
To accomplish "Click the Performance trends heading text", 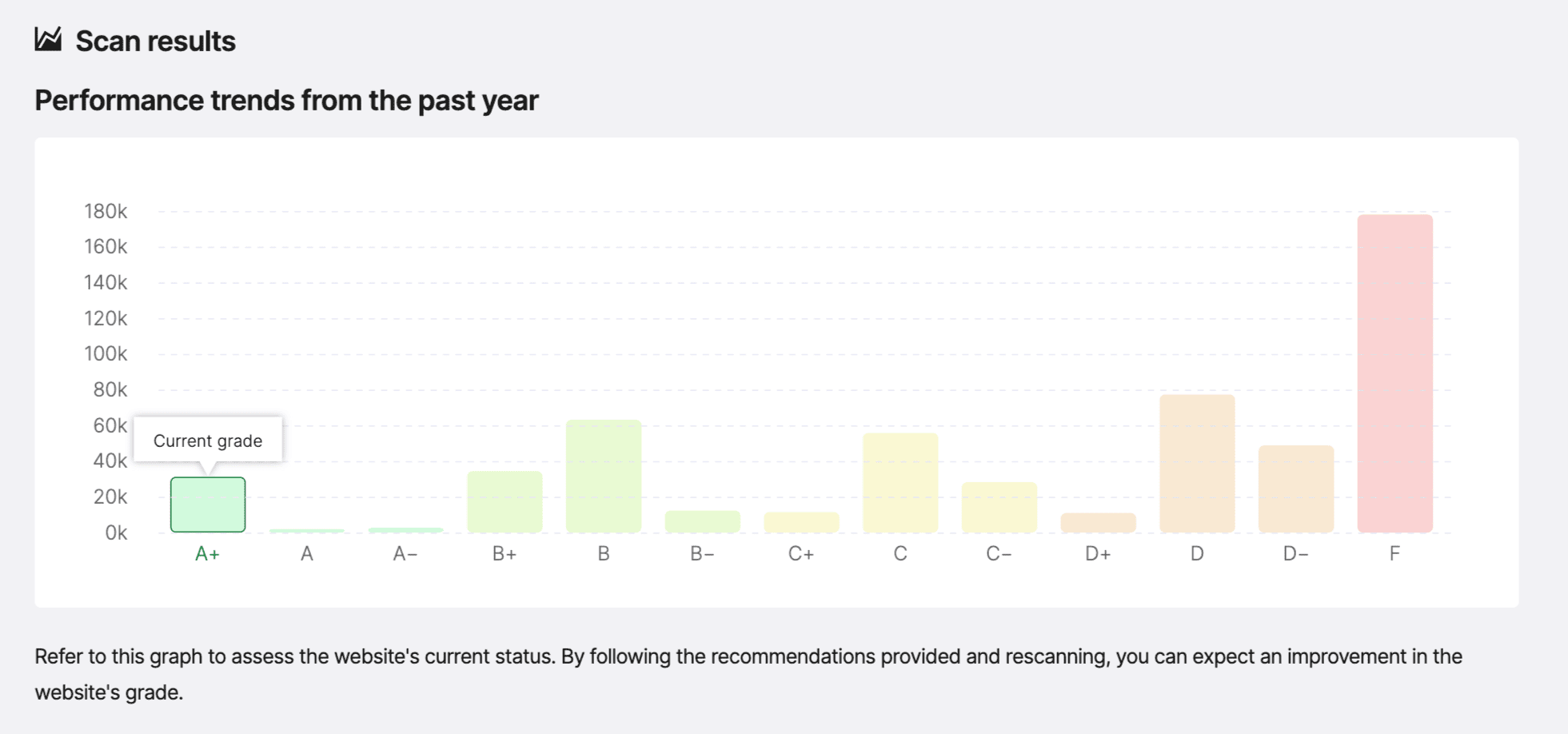I will point(286,101).
